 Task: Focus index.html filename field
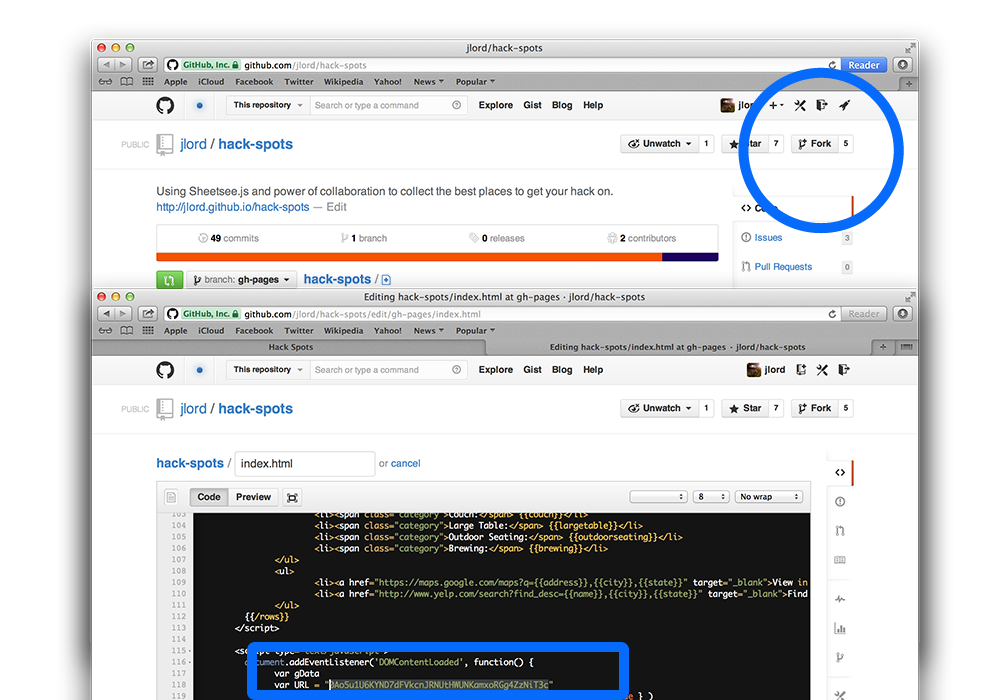[x=305, y=463]
